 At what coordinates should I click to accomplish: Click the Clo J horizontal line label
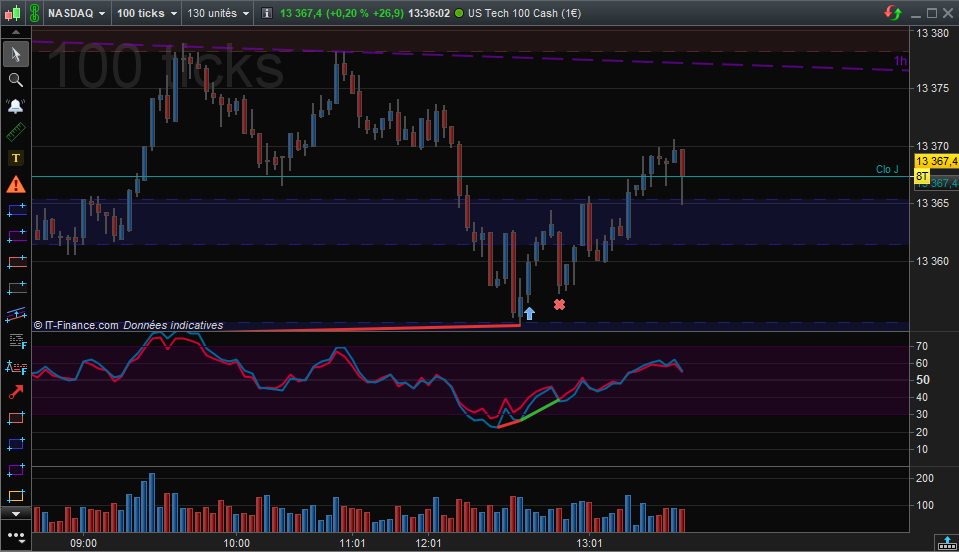pyautogui.click(x=887, y=169)
